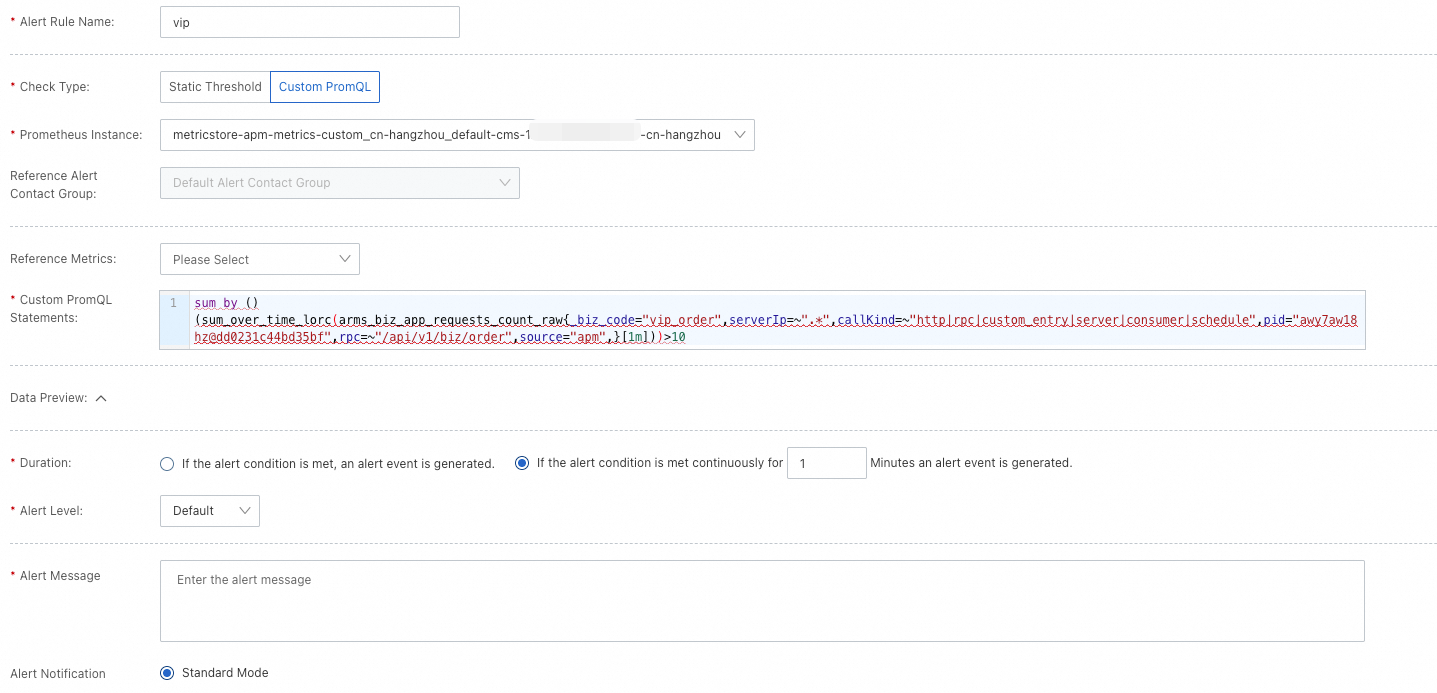Click the 'Duration:' label
Image resolution: width=1437 pixels, height=693 pixels.
pyautogui.click(x=46, y=464)
